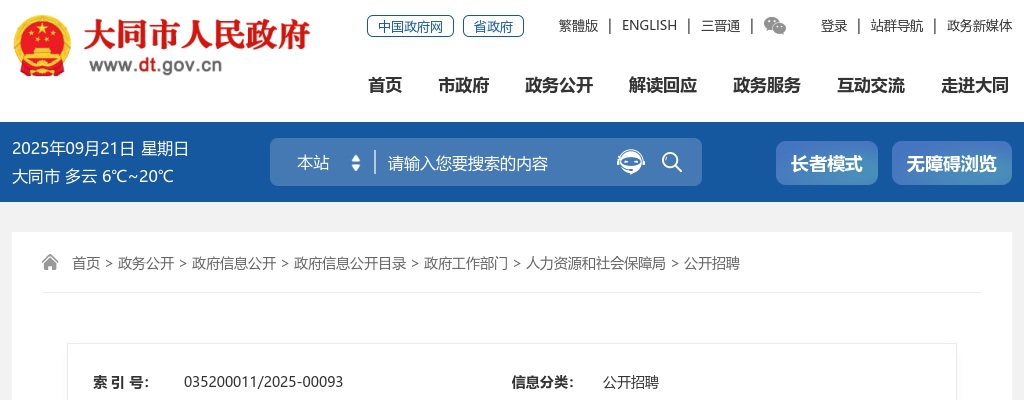Click the 登录 login link
Image resolution: width=1024 pixels, height=400 pixels.
pos(834,26)
